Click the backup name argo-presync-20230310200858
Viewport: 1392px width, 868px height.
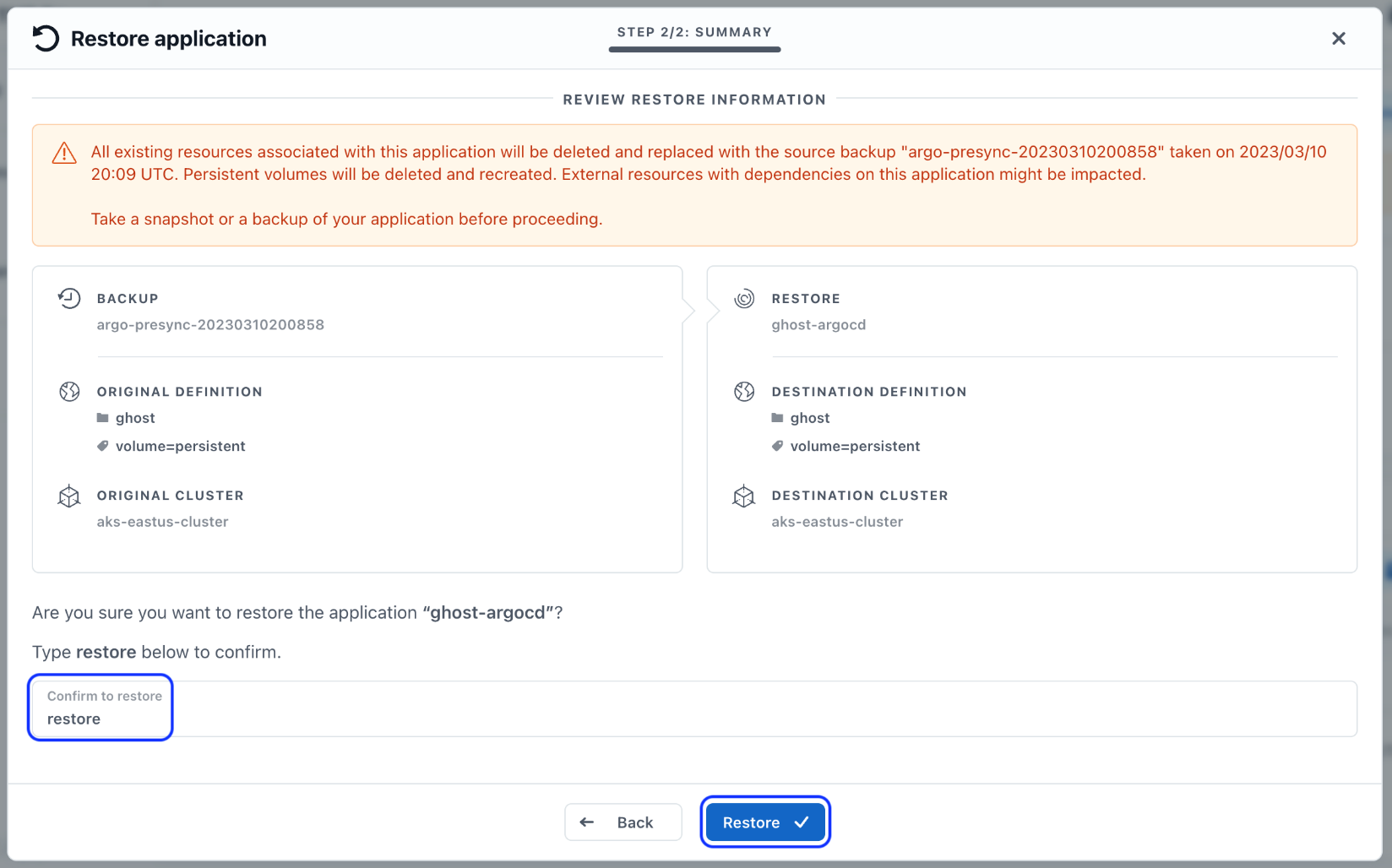click(x=210, y=324)
